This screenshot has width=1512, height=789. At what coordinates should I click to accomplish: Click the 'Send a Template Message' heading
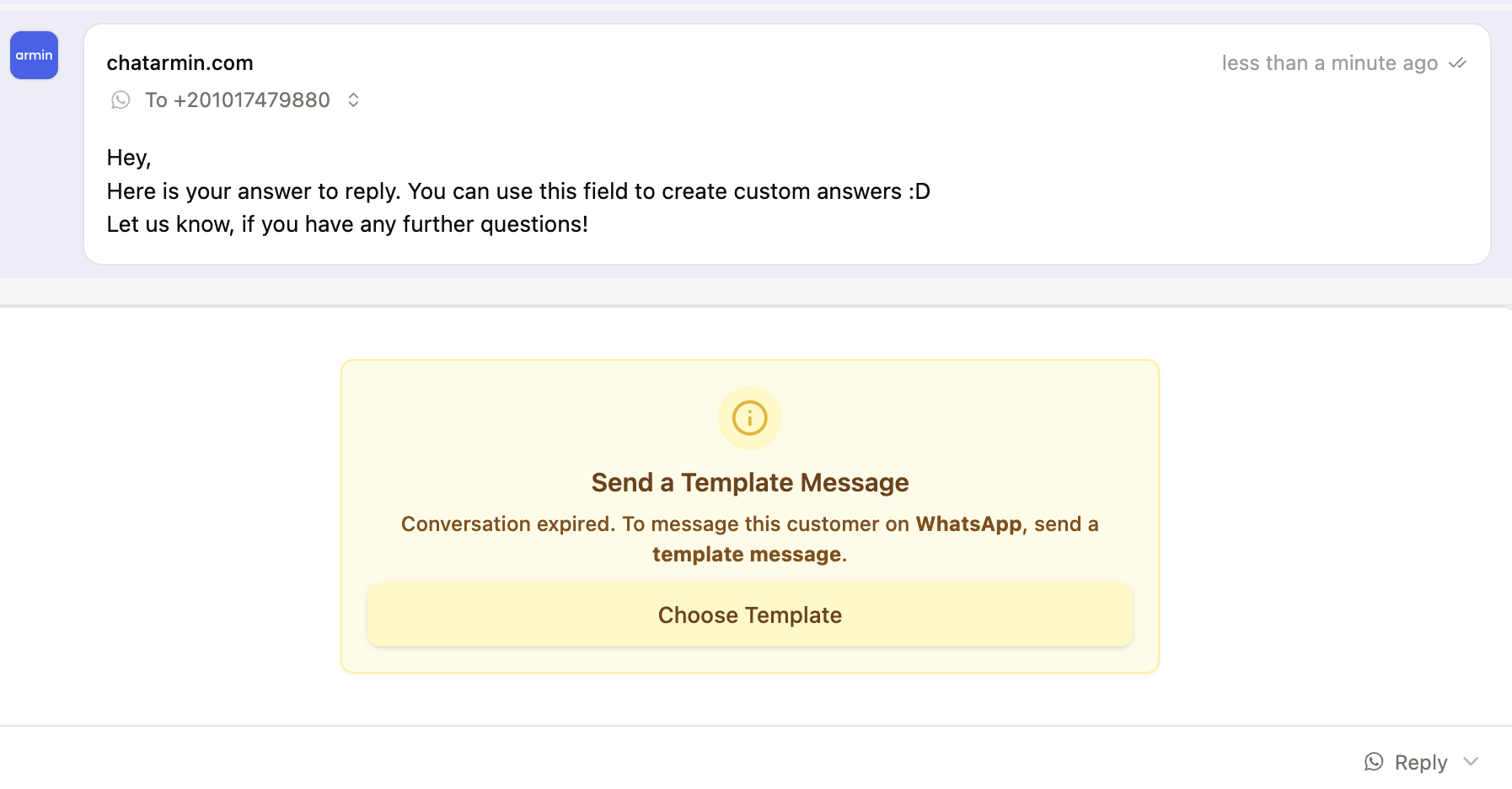(750, 483)
